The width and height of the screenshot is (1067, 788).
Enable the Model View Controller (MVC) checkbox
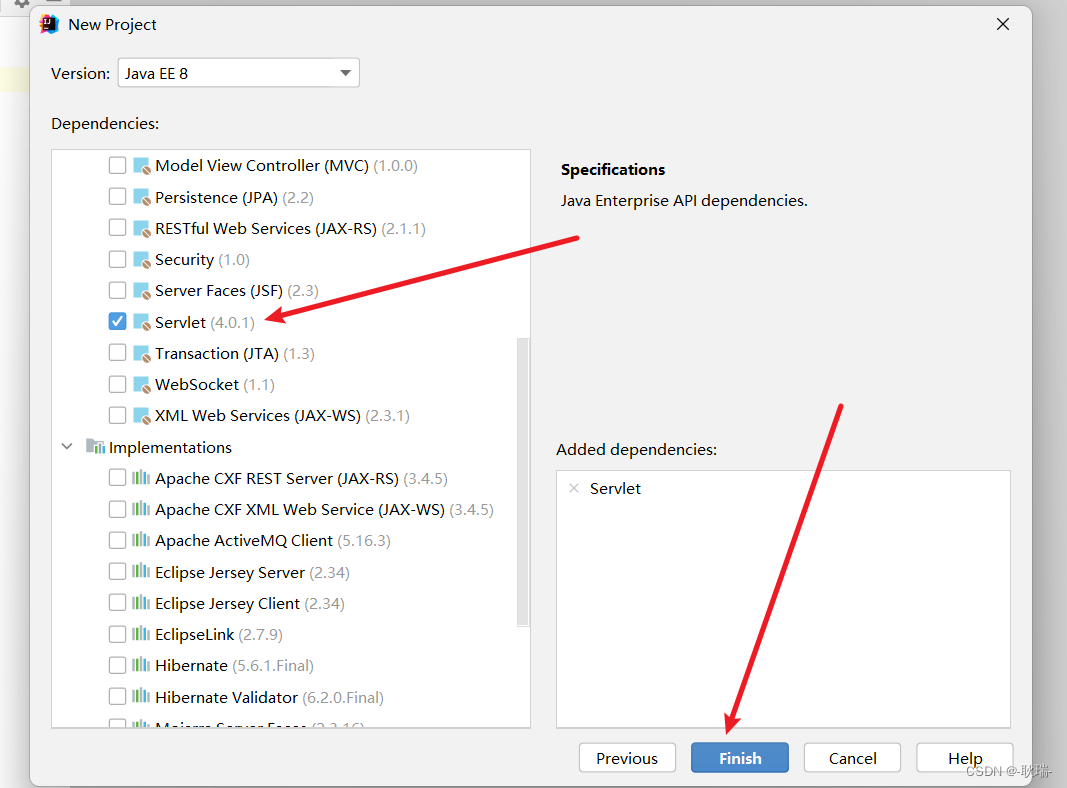117,165
